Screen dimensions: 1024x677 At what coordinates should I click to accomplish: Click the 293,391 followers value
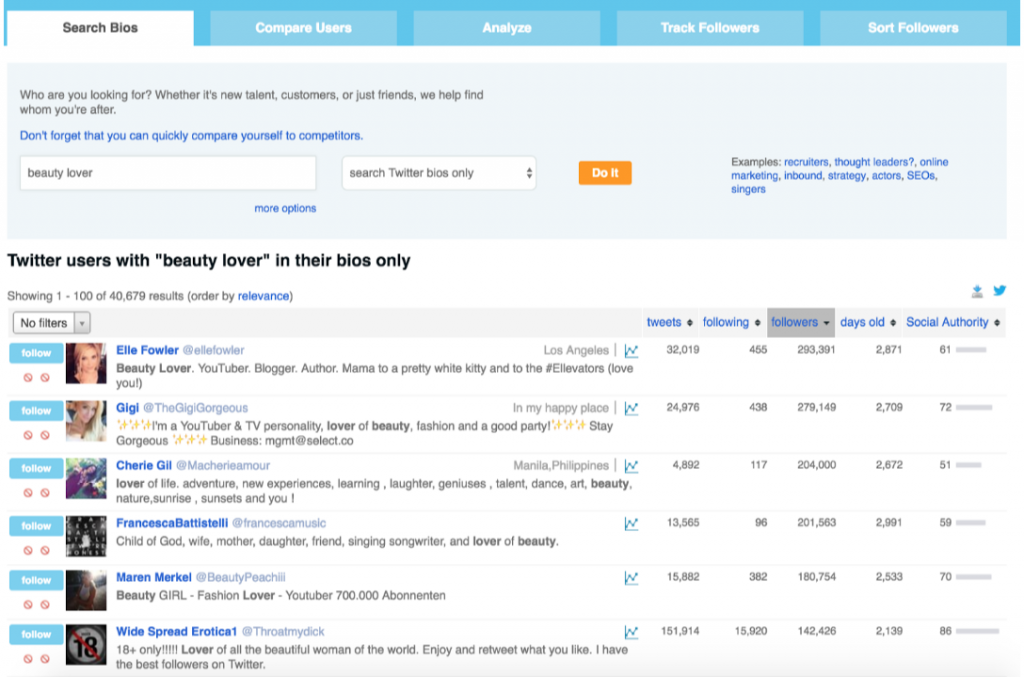816,350
